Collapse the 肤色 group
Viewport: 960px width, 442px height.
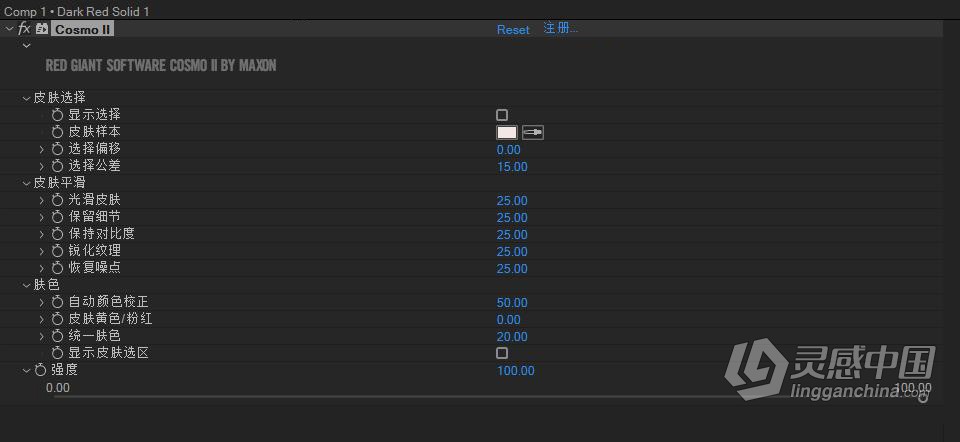[x=26, y=285]
